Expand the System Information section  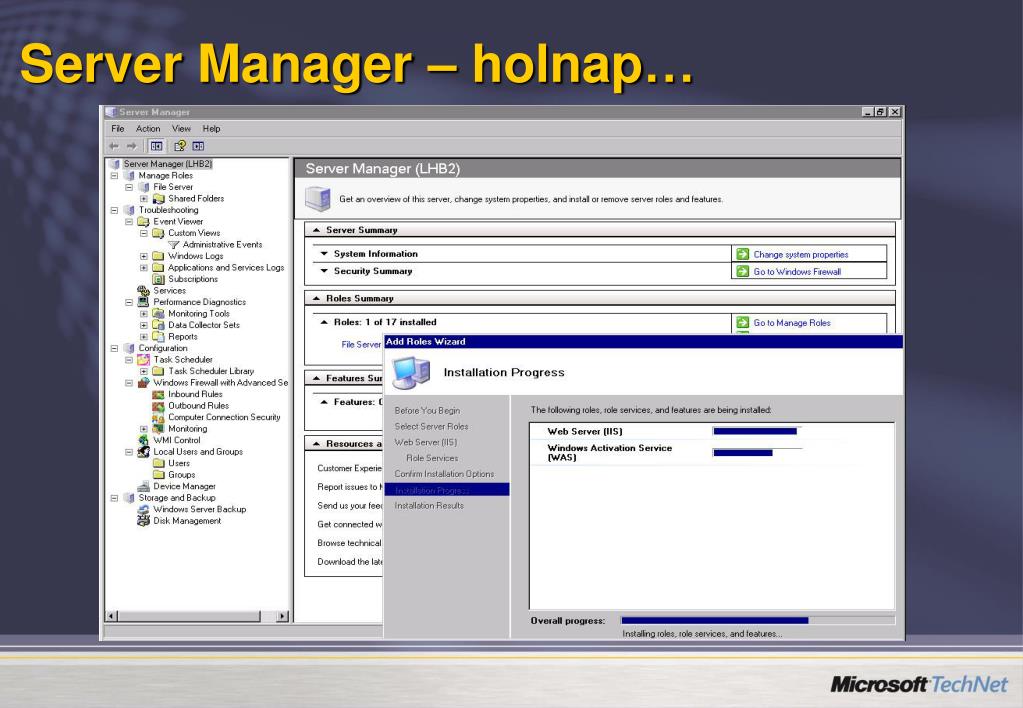pyautogui.click(x=324, y=253)
